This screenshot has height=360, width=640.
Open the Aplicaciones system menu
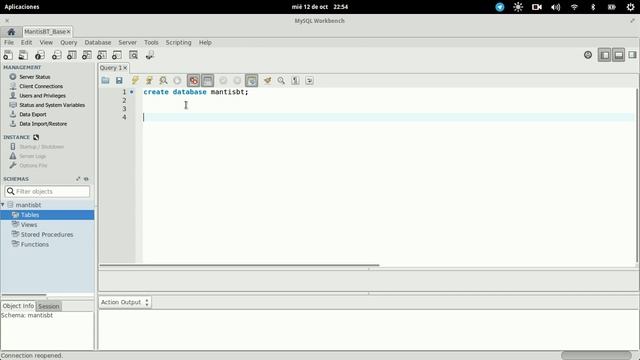pos(22,7)
